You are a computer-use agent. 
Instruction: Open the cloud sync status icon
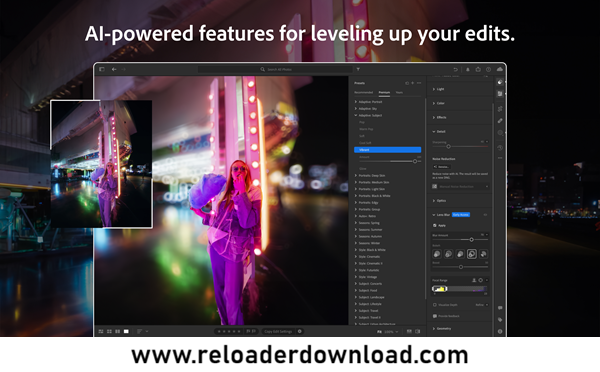click(500, 69)
